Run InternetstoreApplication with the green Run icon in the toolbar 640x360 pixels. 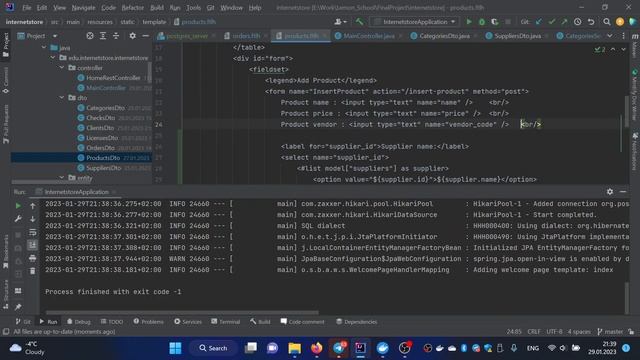(469, 22)
